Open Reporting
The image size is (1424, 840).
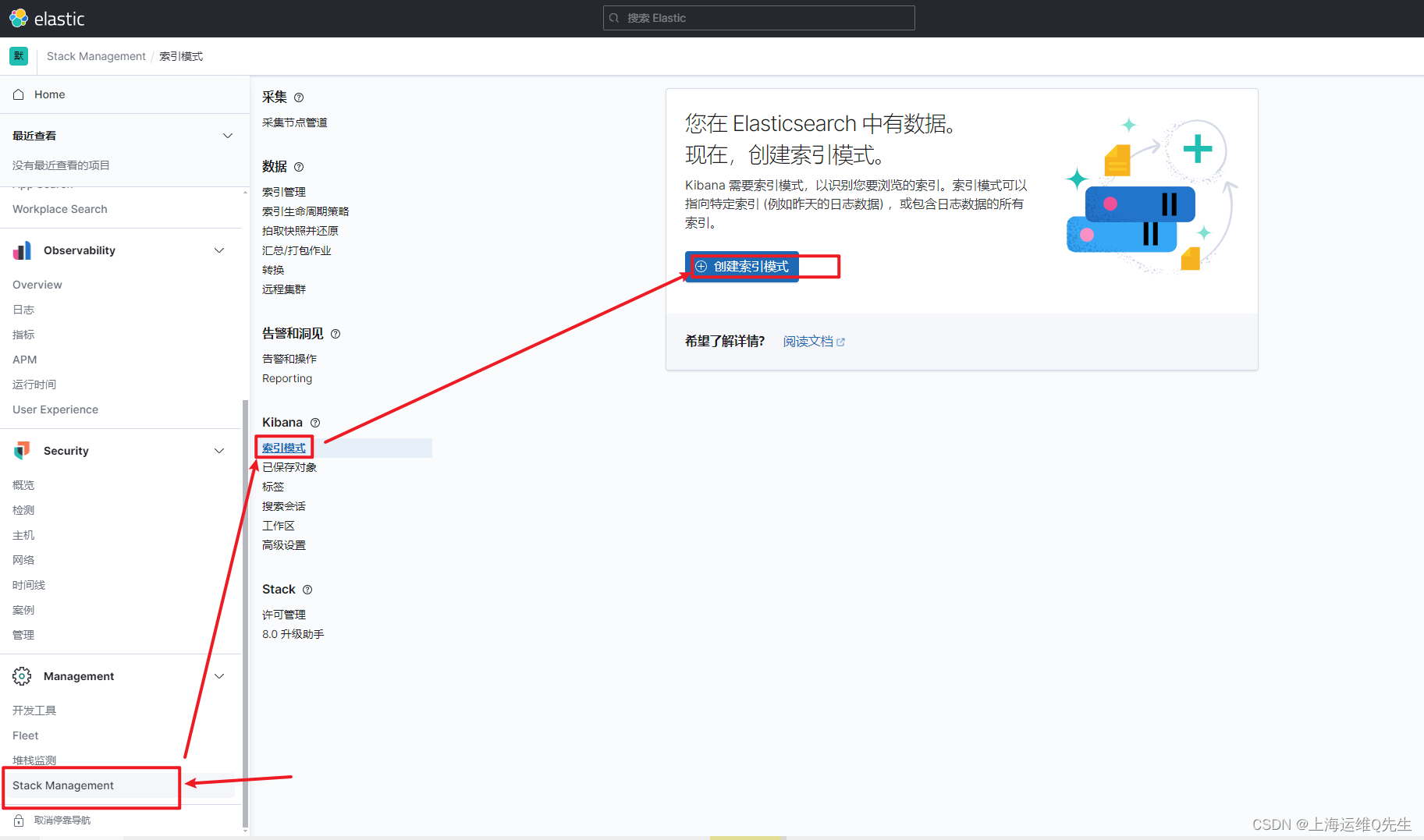(287, 378)
